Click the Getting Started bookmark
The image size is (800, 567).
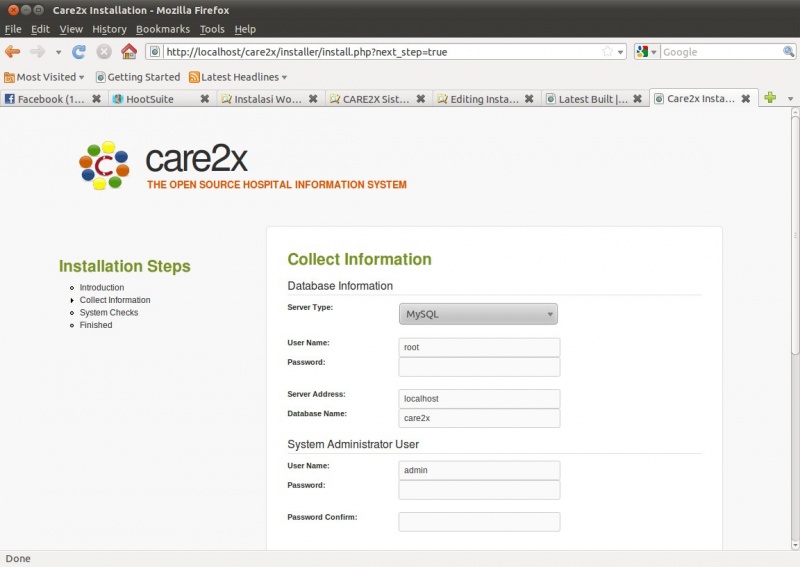pos(138,77)
